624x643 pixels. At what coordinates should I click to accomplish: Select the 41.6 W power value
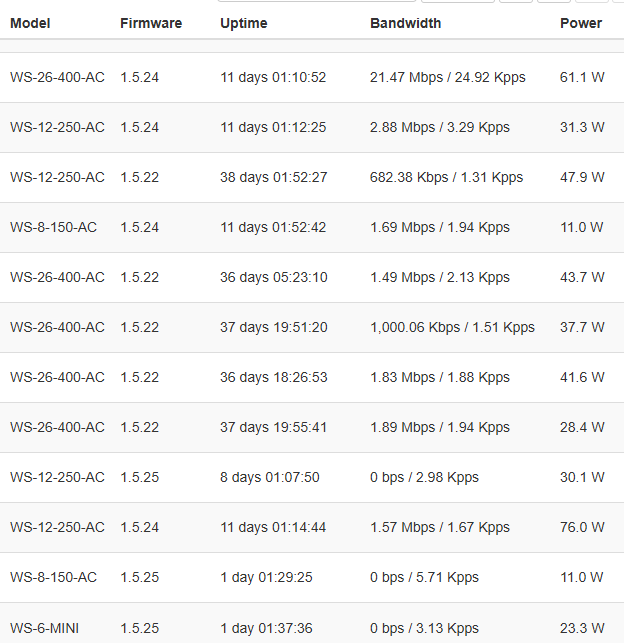pos(582,377)
